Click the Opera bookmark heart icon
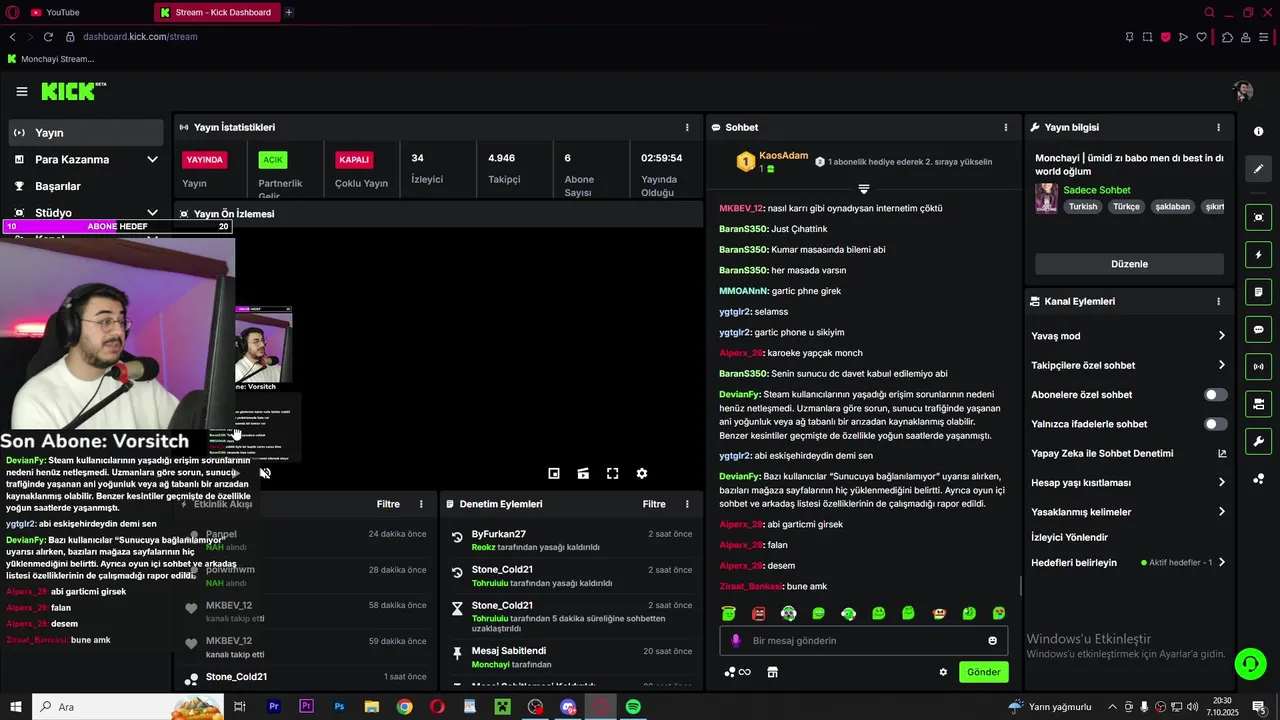Image resolution: width=1280 pixels, height=720 pixels. 1202,37
